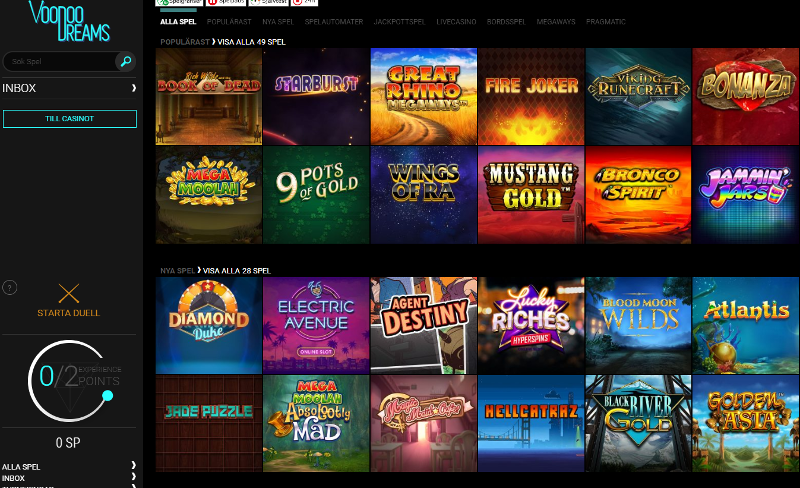The image size is (800, 488).
Task: Expand bottom sidebar Inbox arrow
Action: [134, 476]
